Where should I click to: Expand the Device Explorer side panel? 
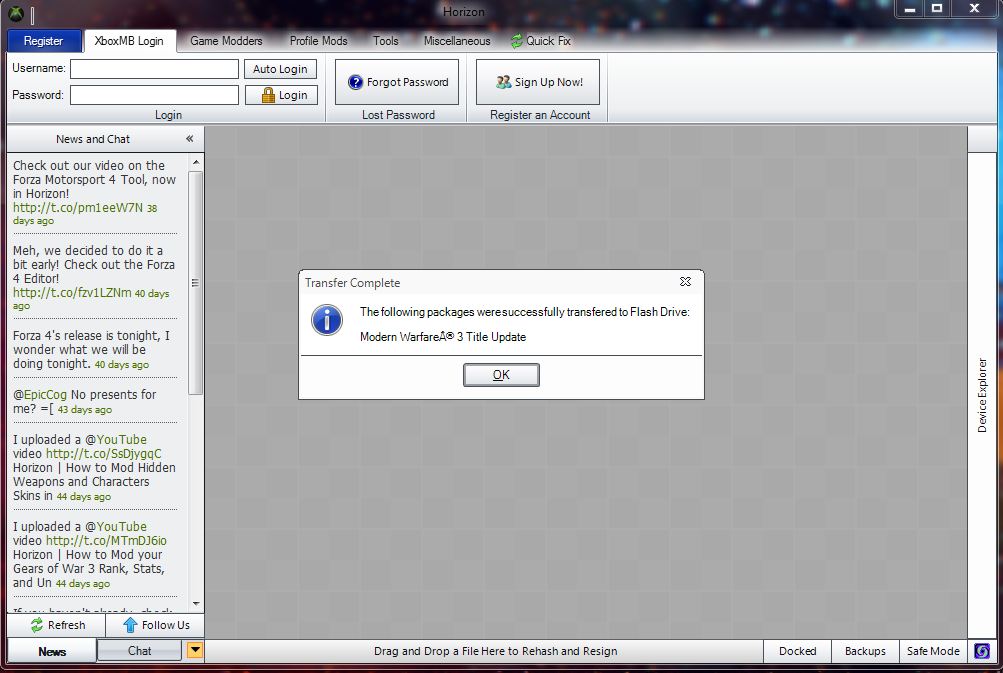(x=982, y=395)
